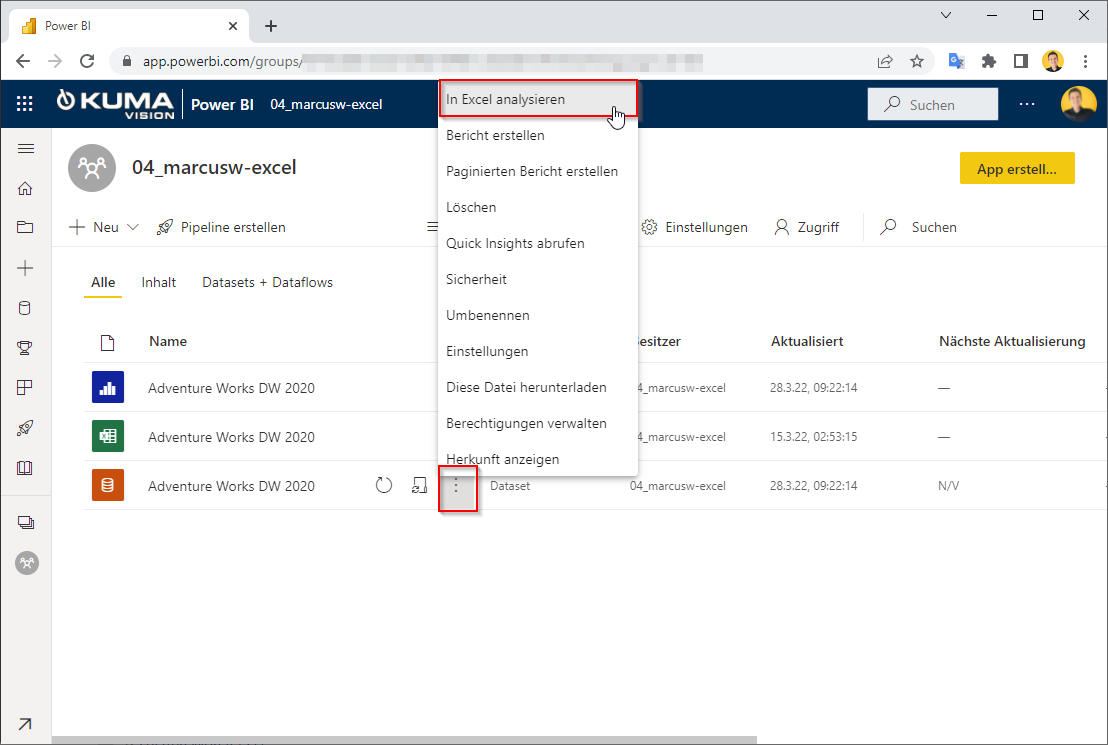
Task: Switch to the Inhalt tab
Action: [158, 282]
